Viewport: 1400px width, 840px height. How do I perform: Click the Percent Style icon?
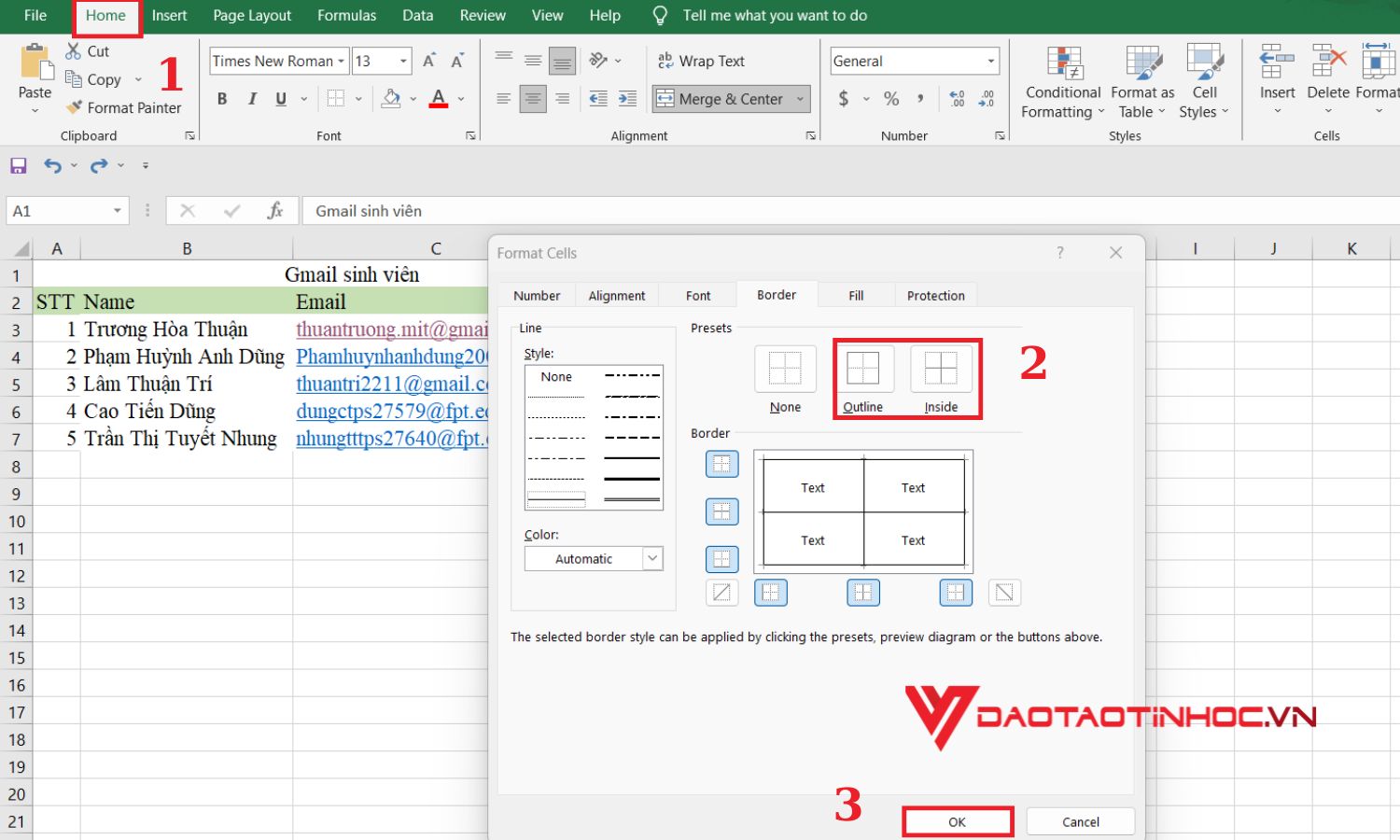pyautogui.click(x=889, y=98)
